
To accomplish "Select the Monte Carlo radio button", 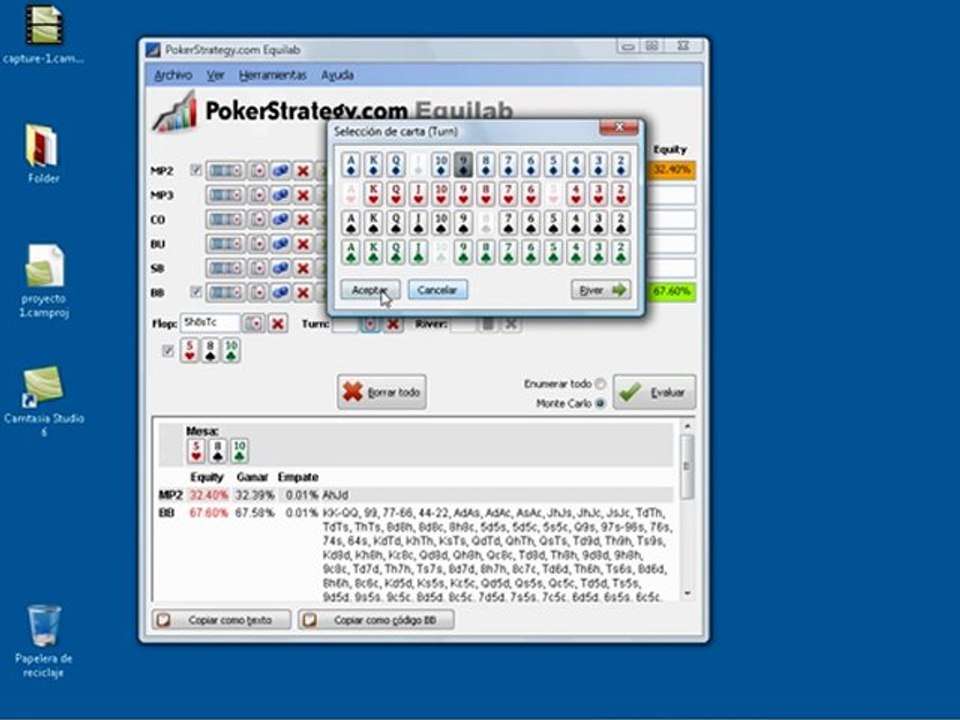I will 600,403.
